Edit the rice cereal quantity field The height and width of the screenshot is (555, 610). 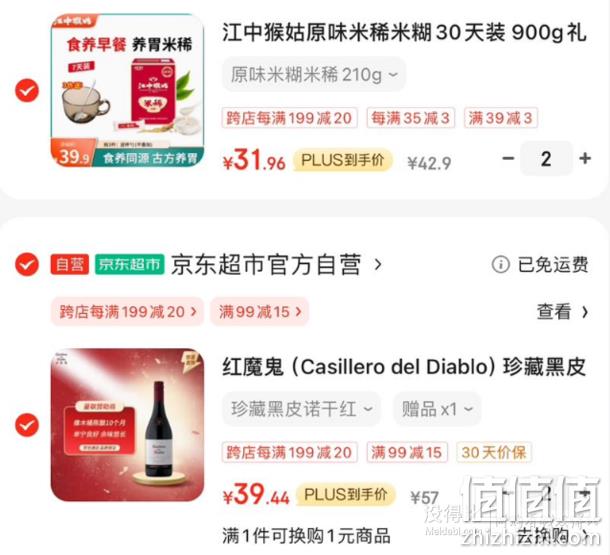[546, 159]
